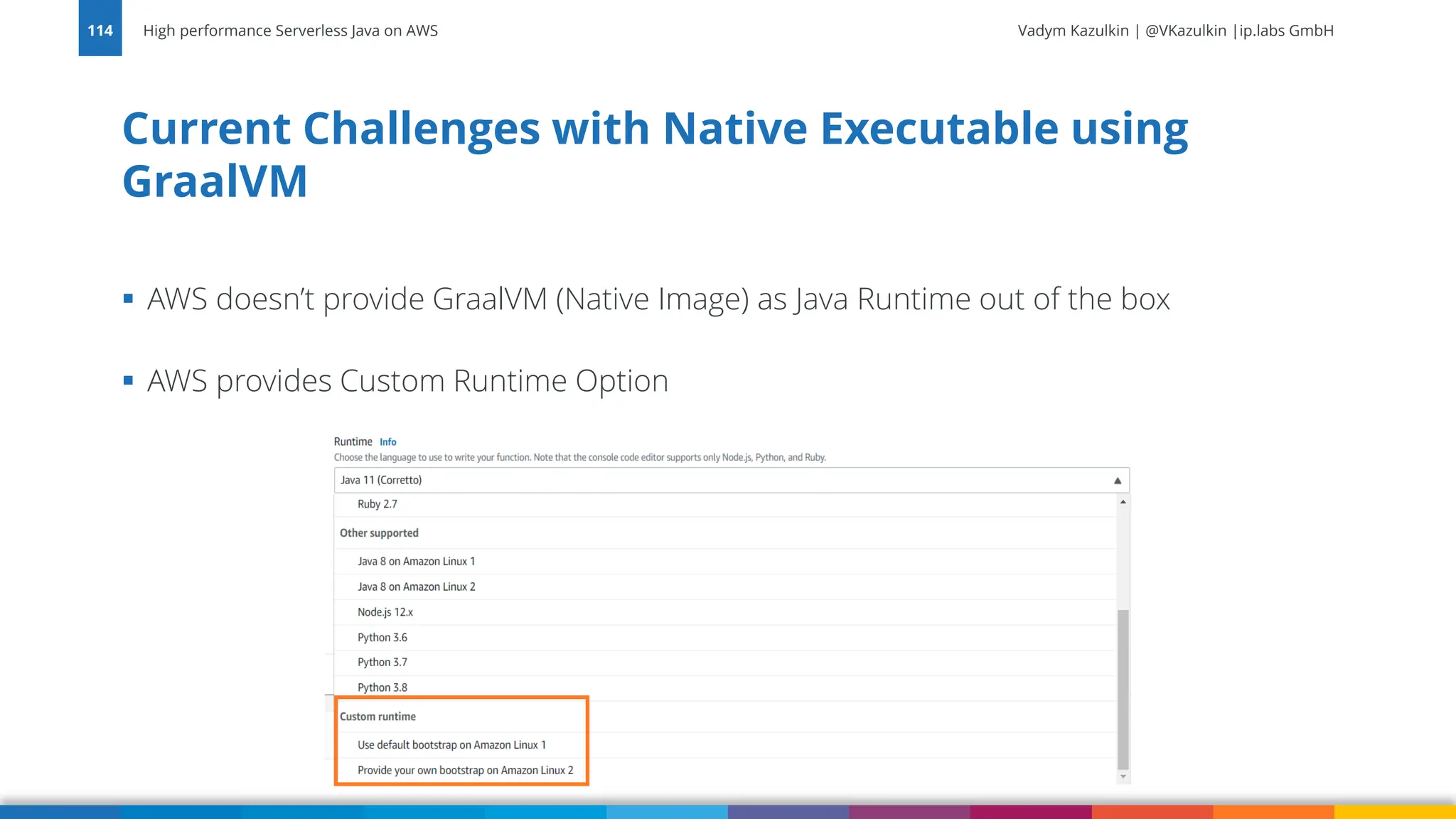Choose Java 8 on Amazon Linux 1
1456x819 pixels.
point(416,561)
